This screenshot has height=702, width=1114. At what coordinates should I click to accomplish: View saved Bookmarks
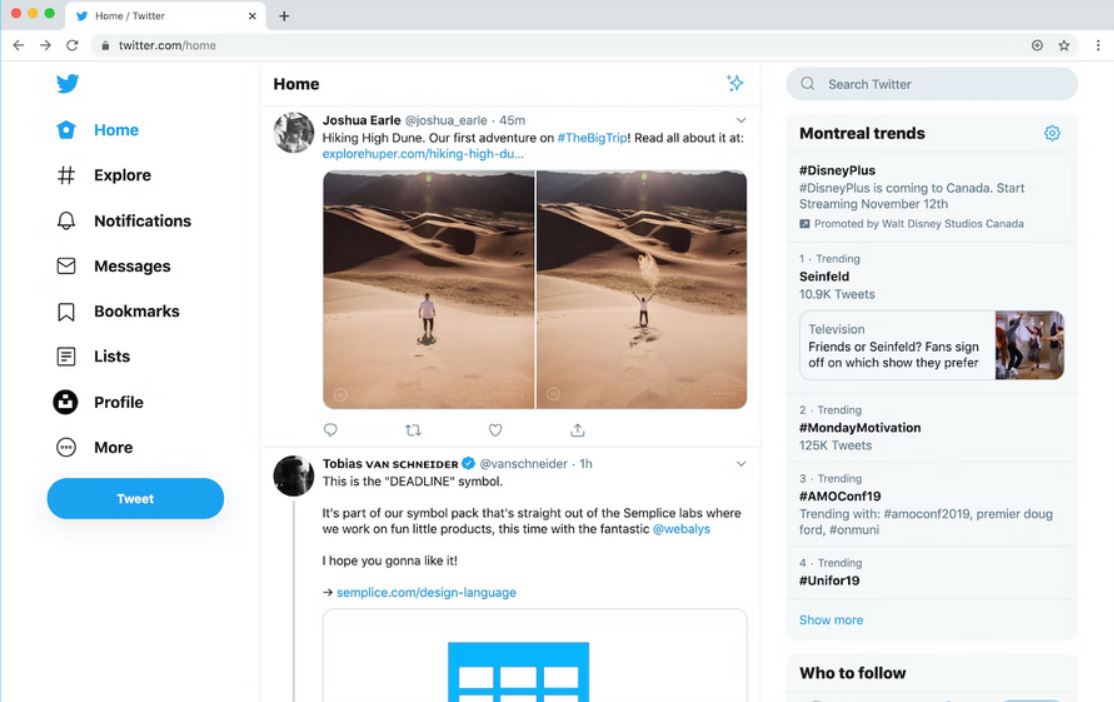pos(135,311)
